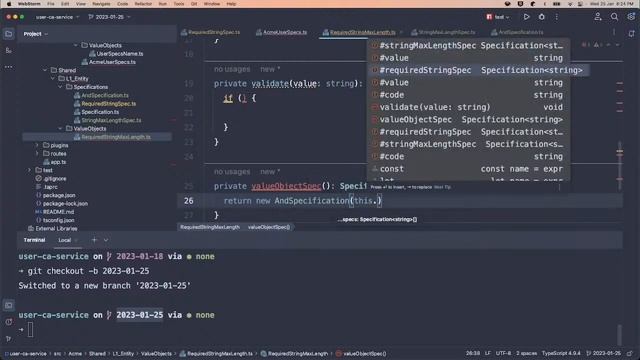Open completion popup Next Tip link
Viewport: 640px width, 360px height.
442,187
